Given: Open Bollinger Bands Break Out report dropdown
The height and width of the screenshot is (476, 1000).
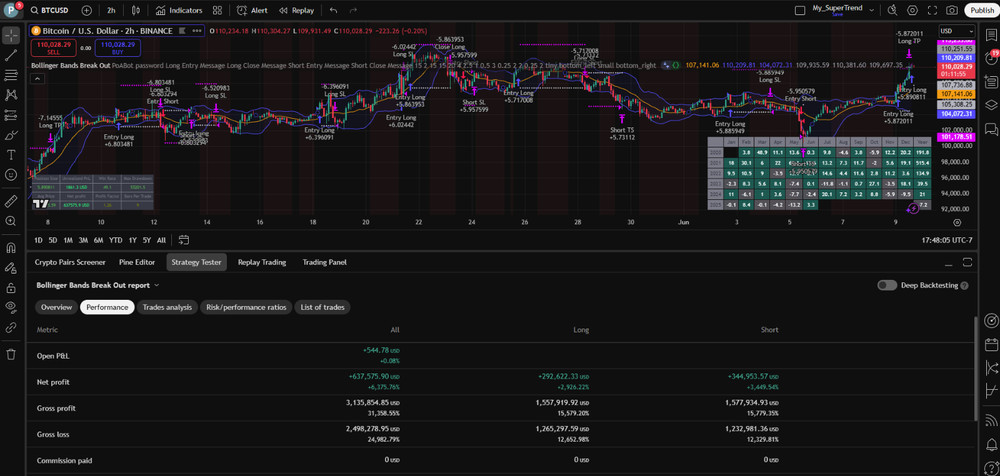Looking at the screenshot, I should [98, 285].
